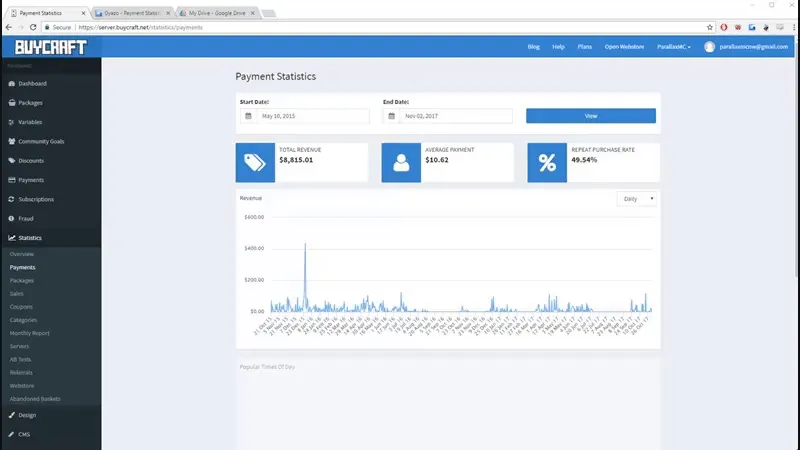Click the End Date calendar icon
800x450 pixels.
pyautogui.click(x=391, y=116)
